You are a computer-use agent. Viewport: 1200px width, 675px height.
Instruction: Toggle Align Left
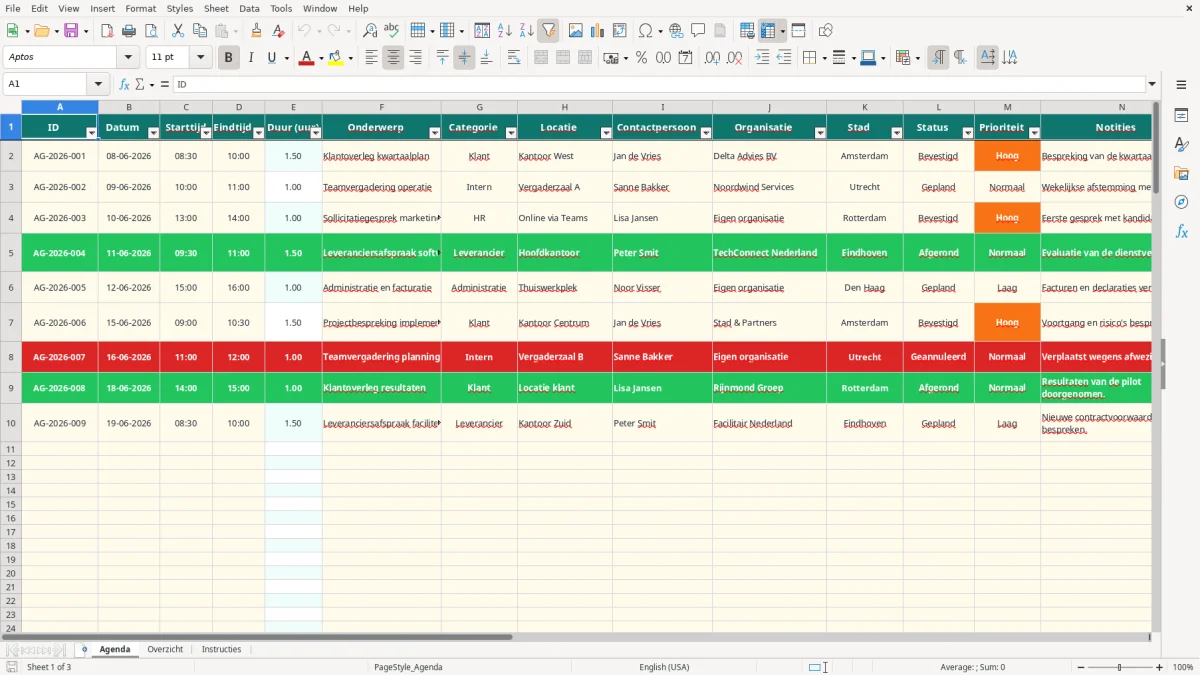pyautogui.click(x=371, y=58)
